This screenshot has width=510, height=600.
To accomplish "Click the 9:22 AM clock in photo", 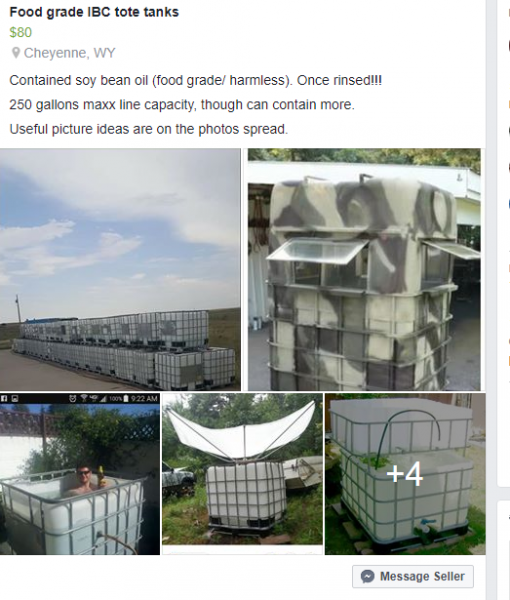I will (x=144, y=398).
